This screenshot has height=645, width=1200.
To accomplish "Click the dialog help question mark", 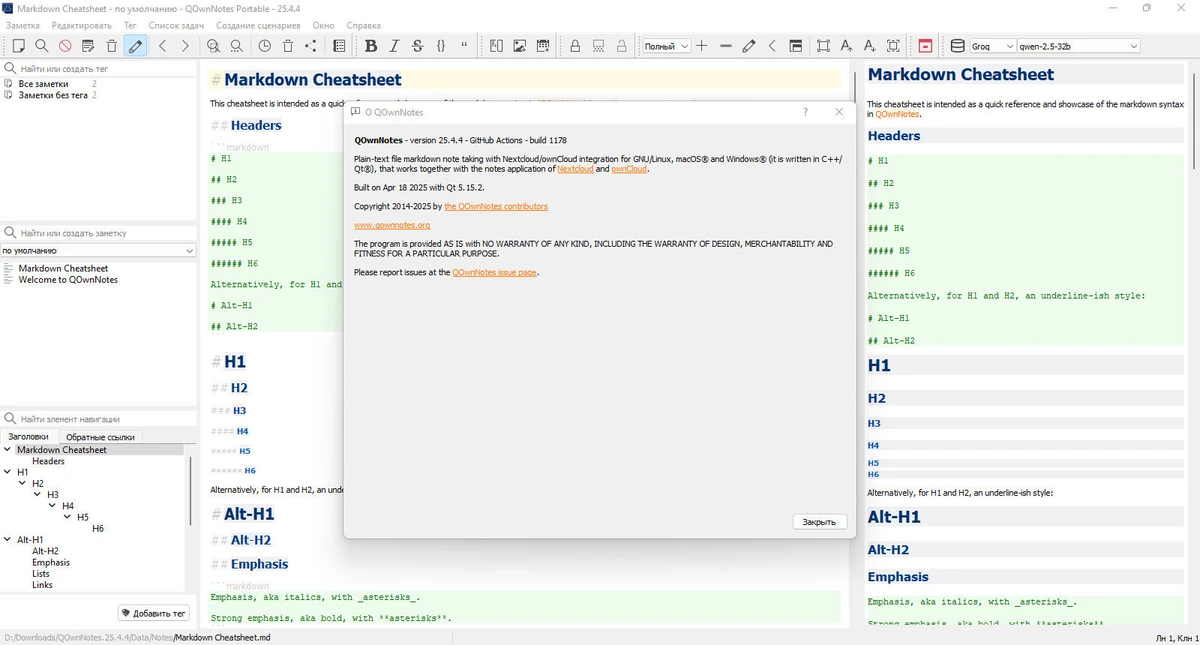I will pyautogui.click(x=805, y=112).
